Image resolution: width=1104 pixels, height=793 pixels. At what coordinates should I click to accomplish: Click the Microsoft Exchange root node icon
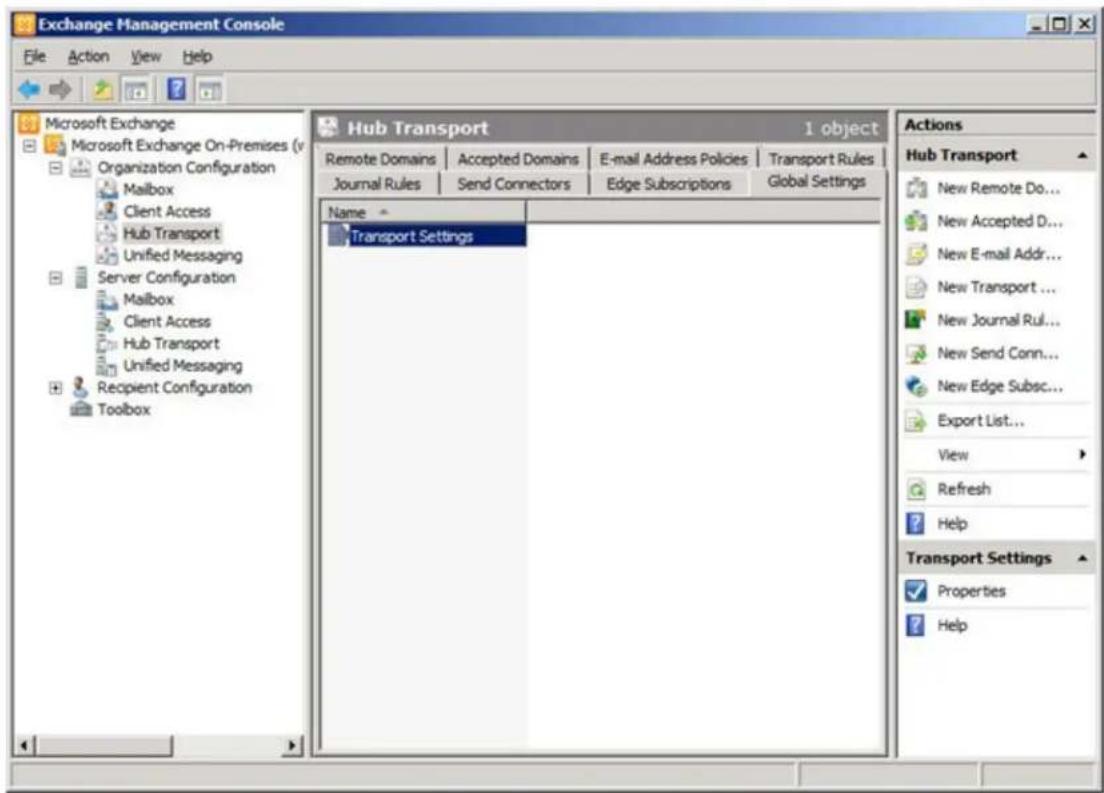click(x=28, y=123)
